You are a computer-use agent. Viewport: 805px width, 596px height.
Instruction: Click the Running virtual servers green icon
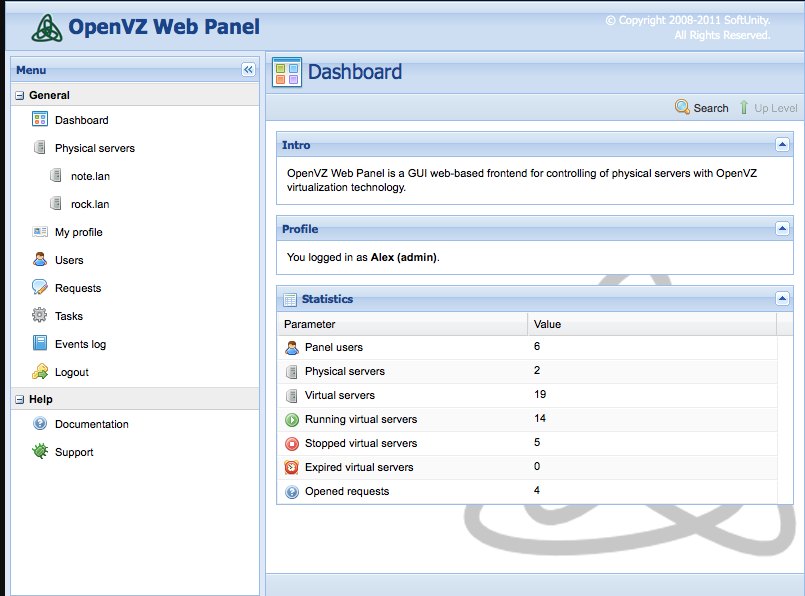[292, 420]
